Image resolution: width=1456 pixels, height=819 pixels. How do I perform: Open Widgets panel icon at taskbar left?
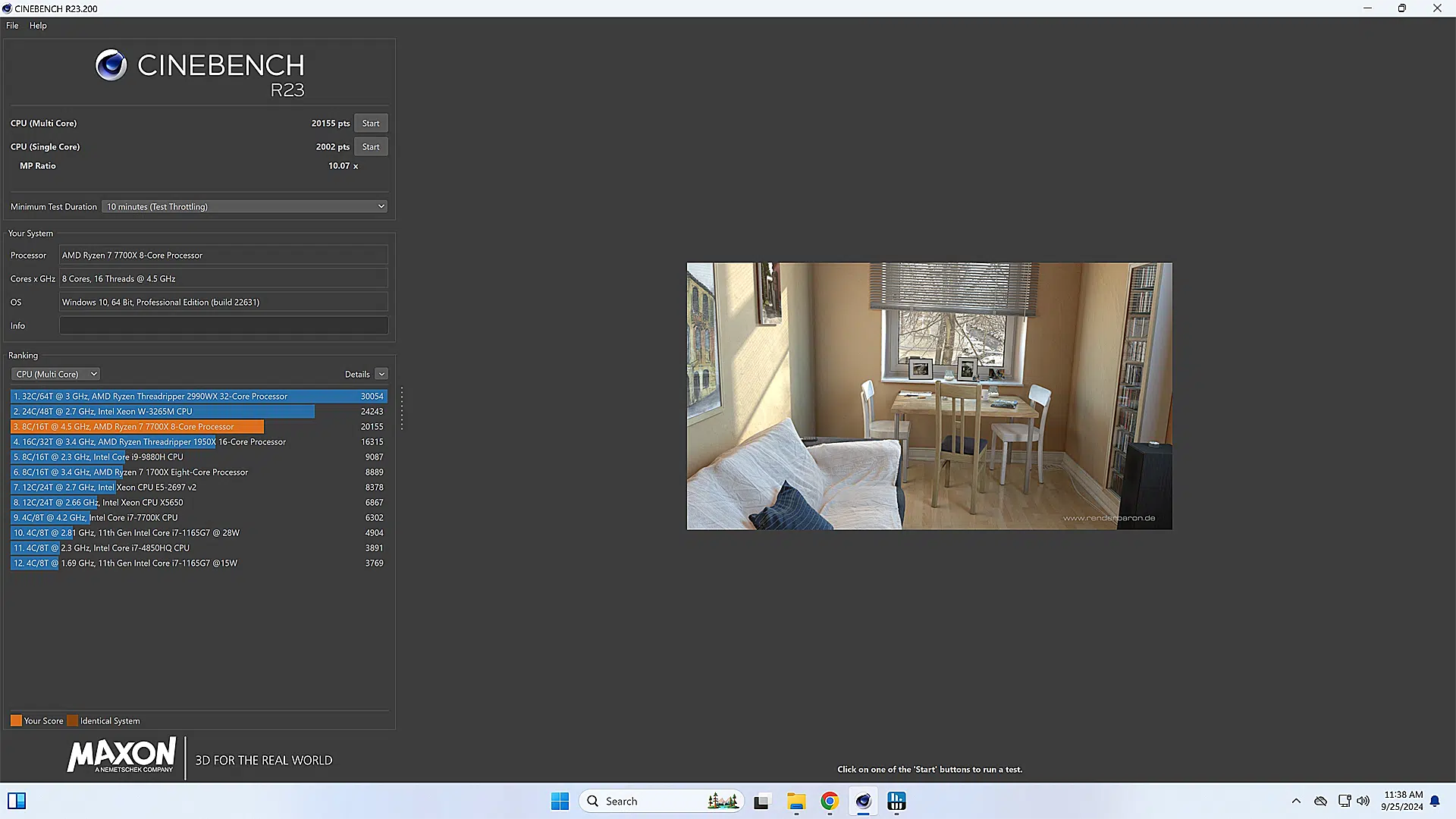(x=17, y=801)
